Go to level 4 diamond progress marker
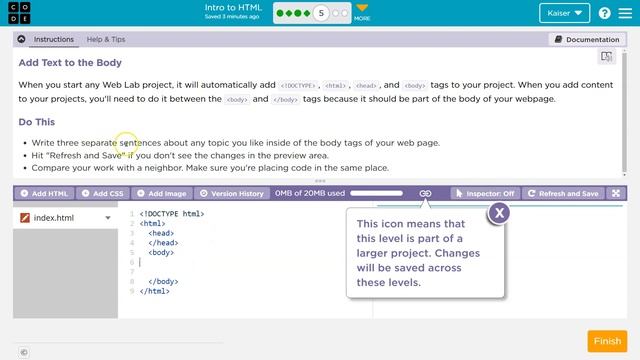This screenshot has height=360, width=640. (307, 13)
